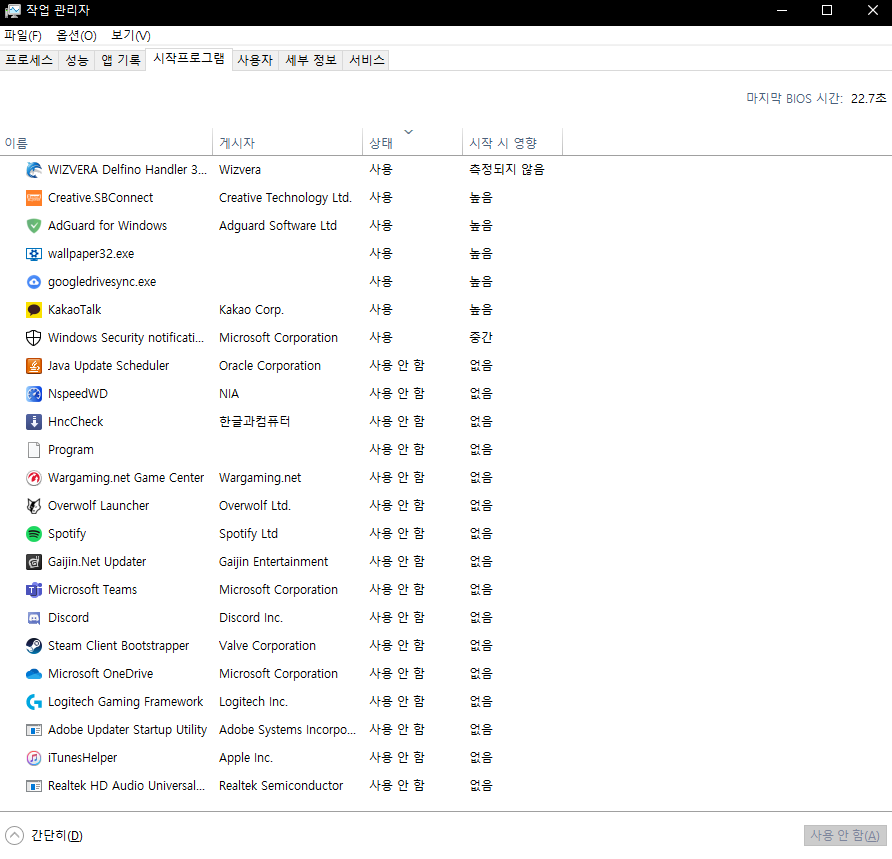Click the 측정되지 않음 impact value
This screenshot has height=859, width=892.
click(506, 170)
